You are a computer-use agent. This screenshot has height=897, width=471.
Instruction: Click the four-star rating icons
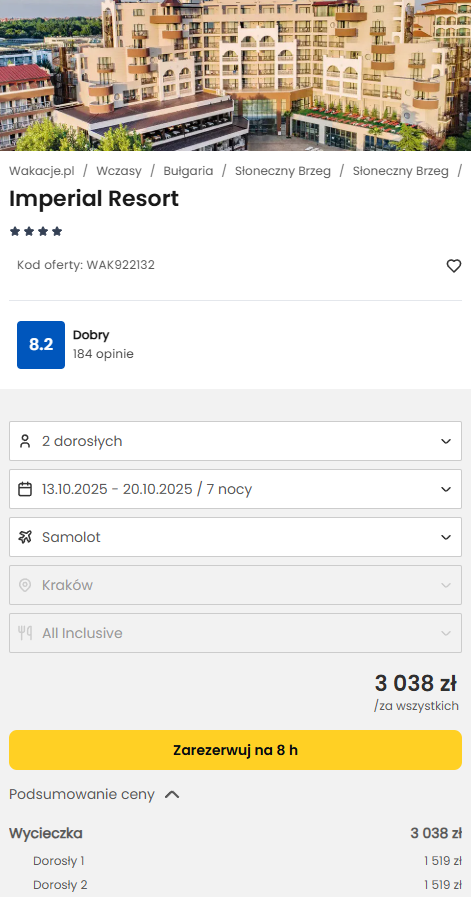36,232
